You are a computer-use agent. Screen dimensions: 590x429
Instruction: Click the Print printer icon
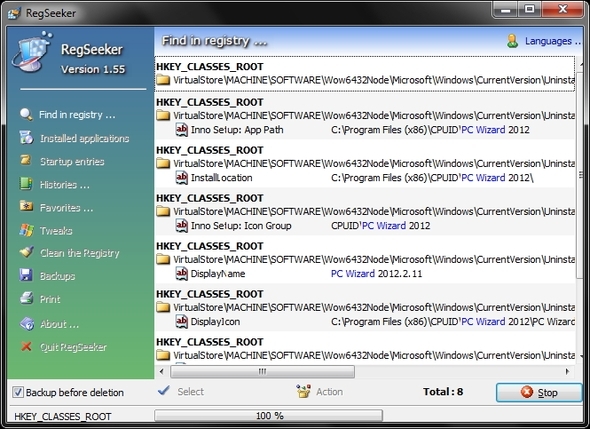(x=26, y=298)
